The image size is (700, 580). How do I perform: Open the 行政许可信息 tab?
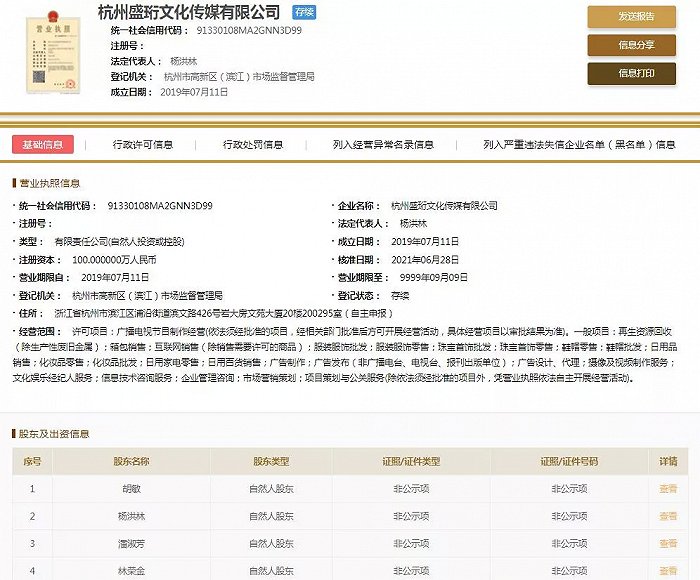click(x=142, y=145)
